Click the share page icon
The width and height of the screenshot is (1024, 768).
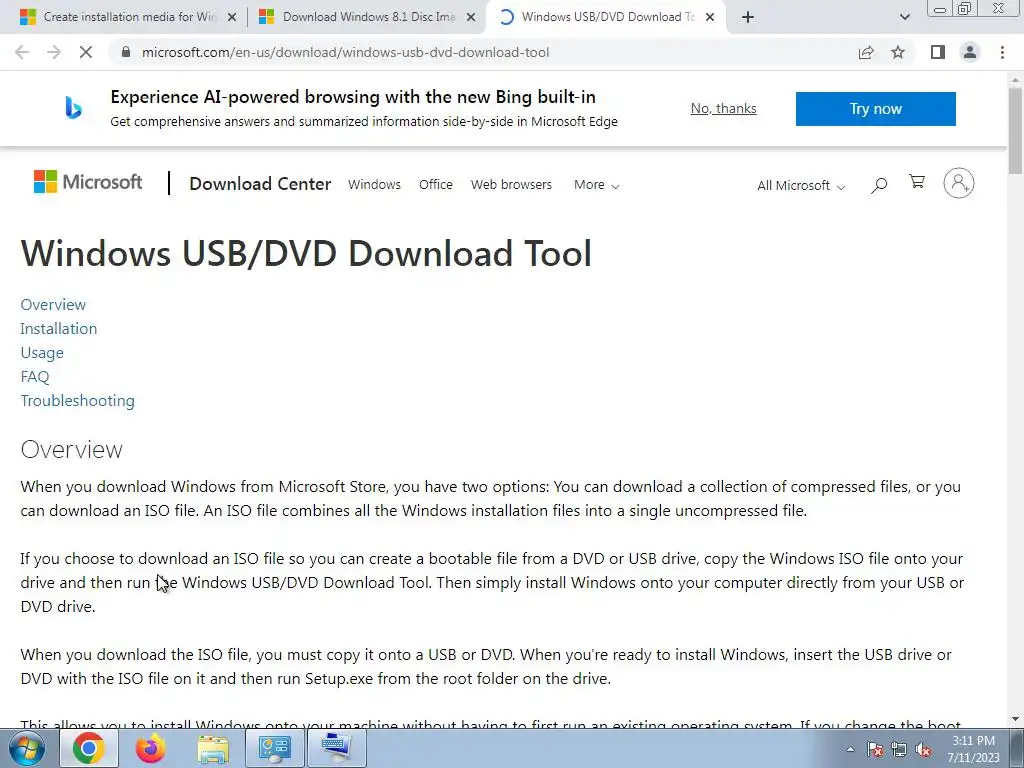coord(866,52)
